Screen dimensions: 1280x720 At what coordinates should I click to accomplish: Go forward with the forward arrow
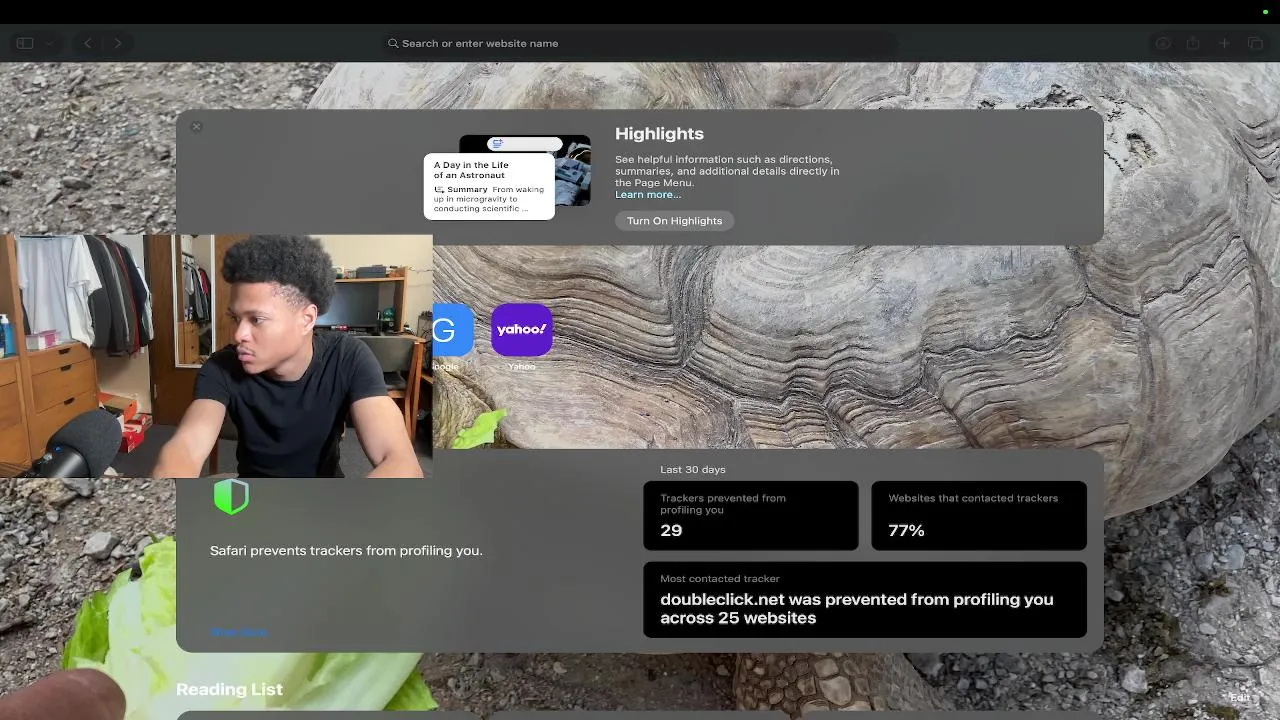coord(118,43)
